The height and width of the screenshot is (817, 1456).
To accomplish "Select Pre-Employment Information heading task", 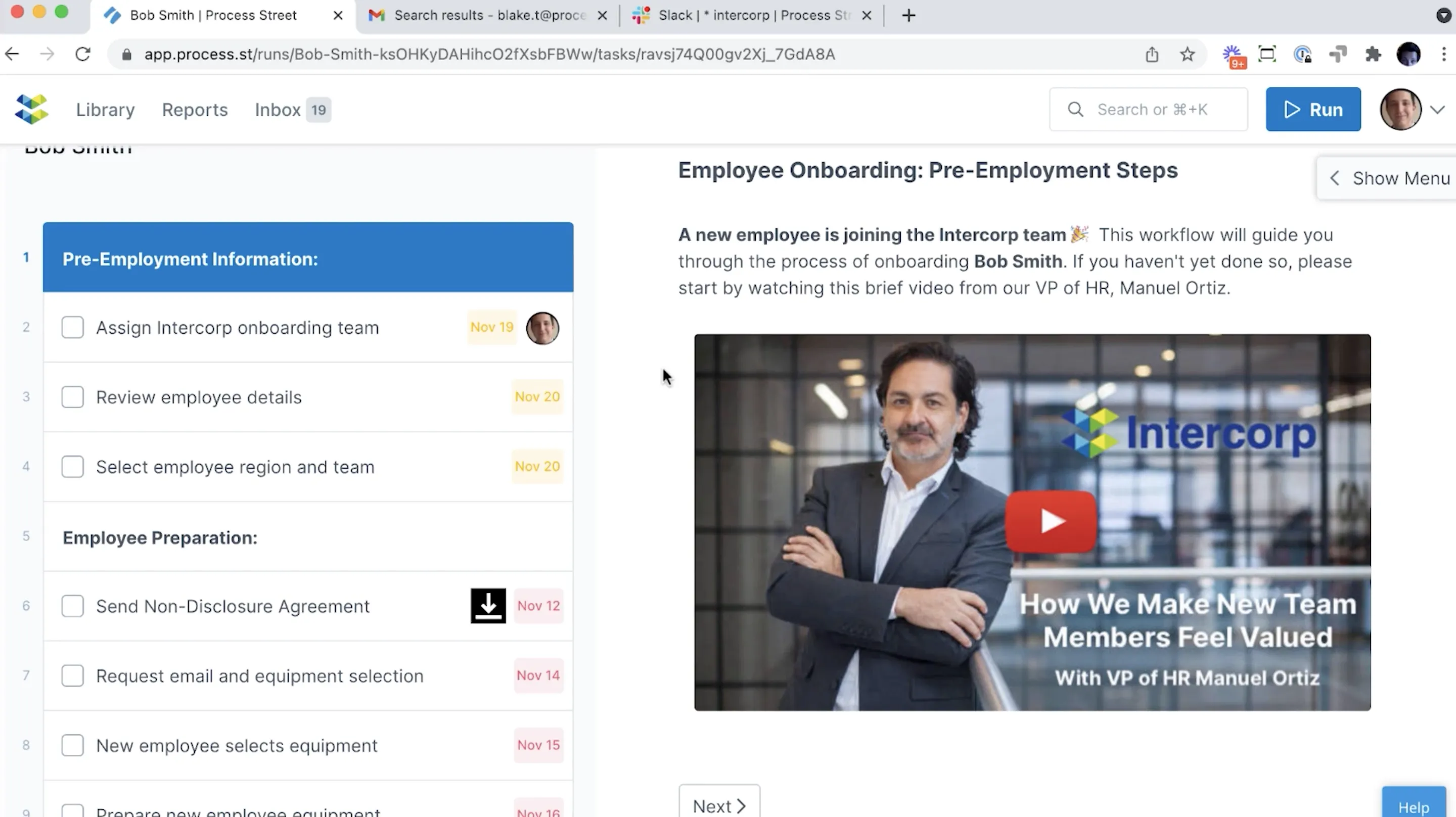I will coord(308,257).
